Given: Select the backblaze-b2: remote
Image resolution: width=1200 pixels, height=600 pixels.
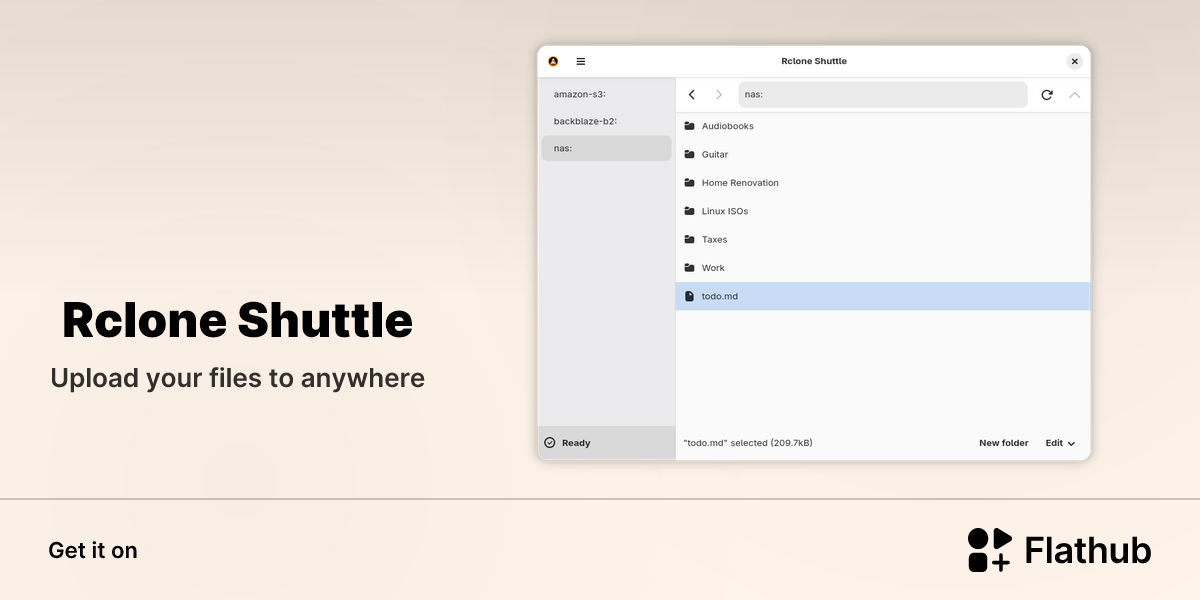Looking at the screenshot, I should pyautogui.click(x=606, y=121).
